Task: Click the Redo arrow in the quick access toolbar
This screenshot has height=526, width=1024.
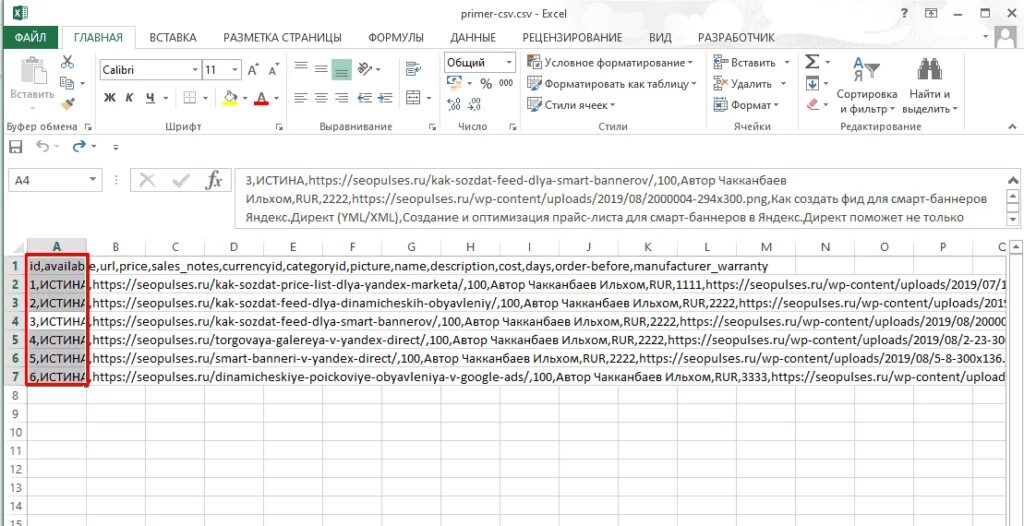Action: [80, 146]
